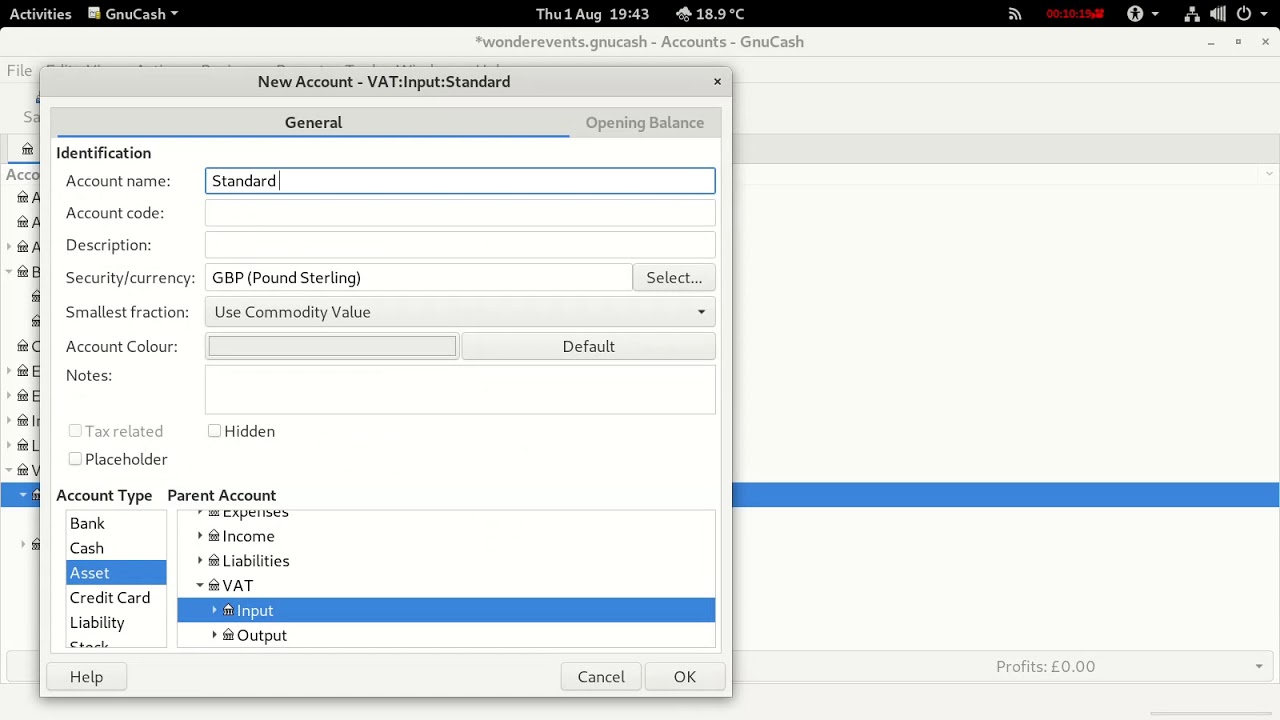
Task: Click the Default colour button
Action: point(588,346)
